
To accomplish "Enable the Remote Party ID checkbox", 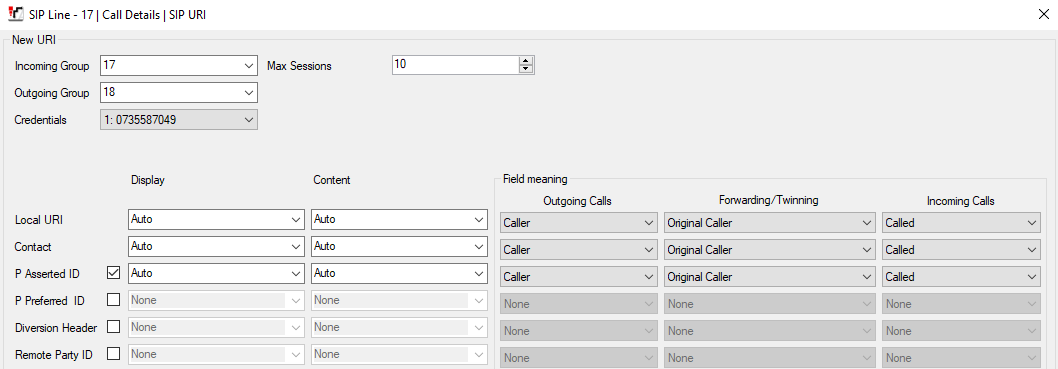I will tap(113, 353).
